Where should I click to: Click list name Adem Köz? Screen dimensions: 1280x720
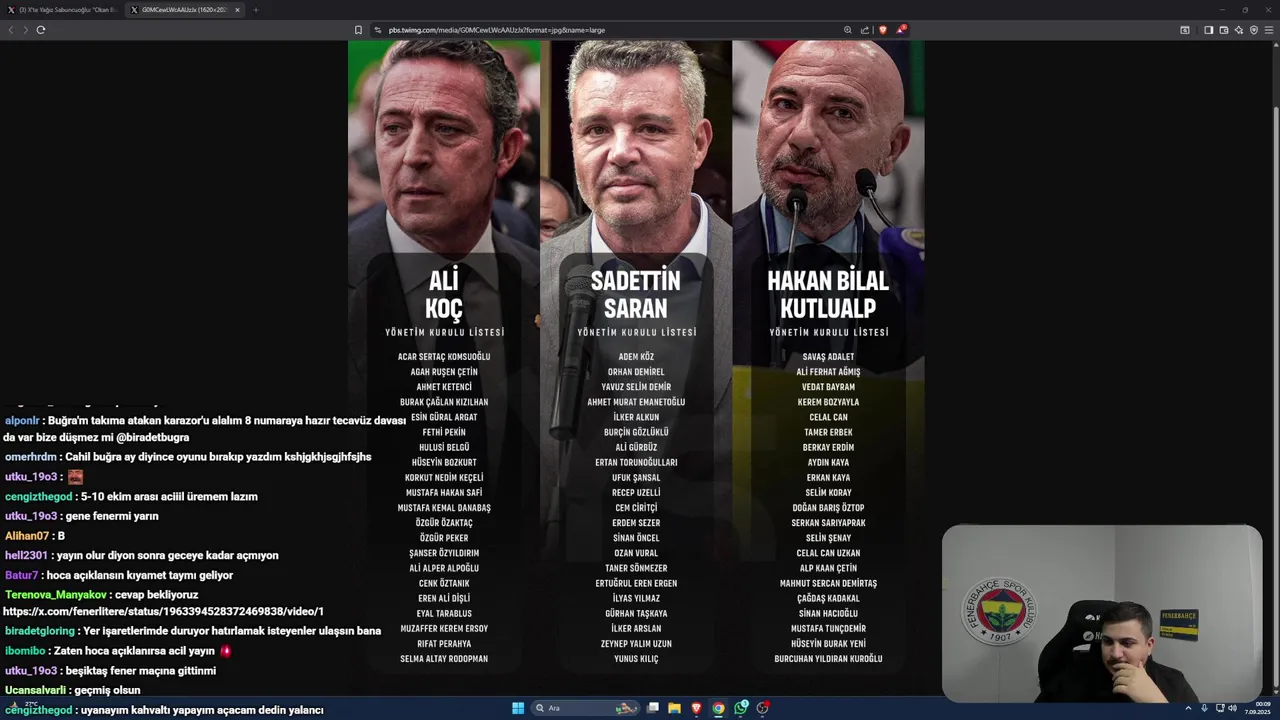coord(636,357)
